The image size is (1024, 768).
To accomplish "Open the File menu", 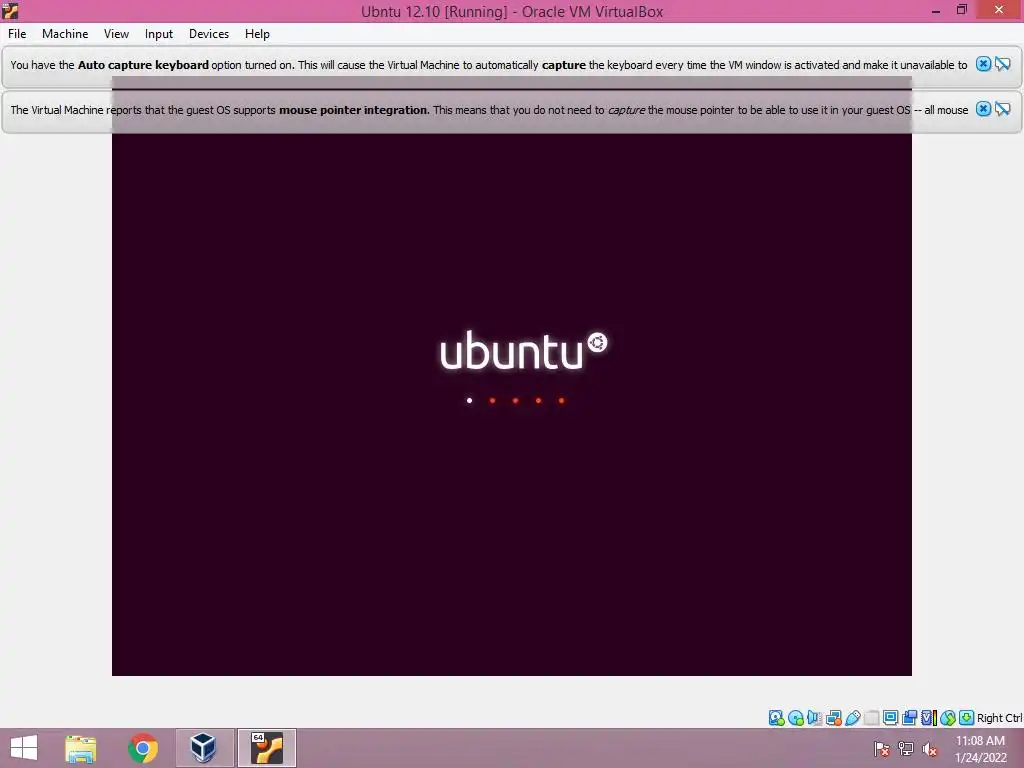I will [x=17, y=34].
